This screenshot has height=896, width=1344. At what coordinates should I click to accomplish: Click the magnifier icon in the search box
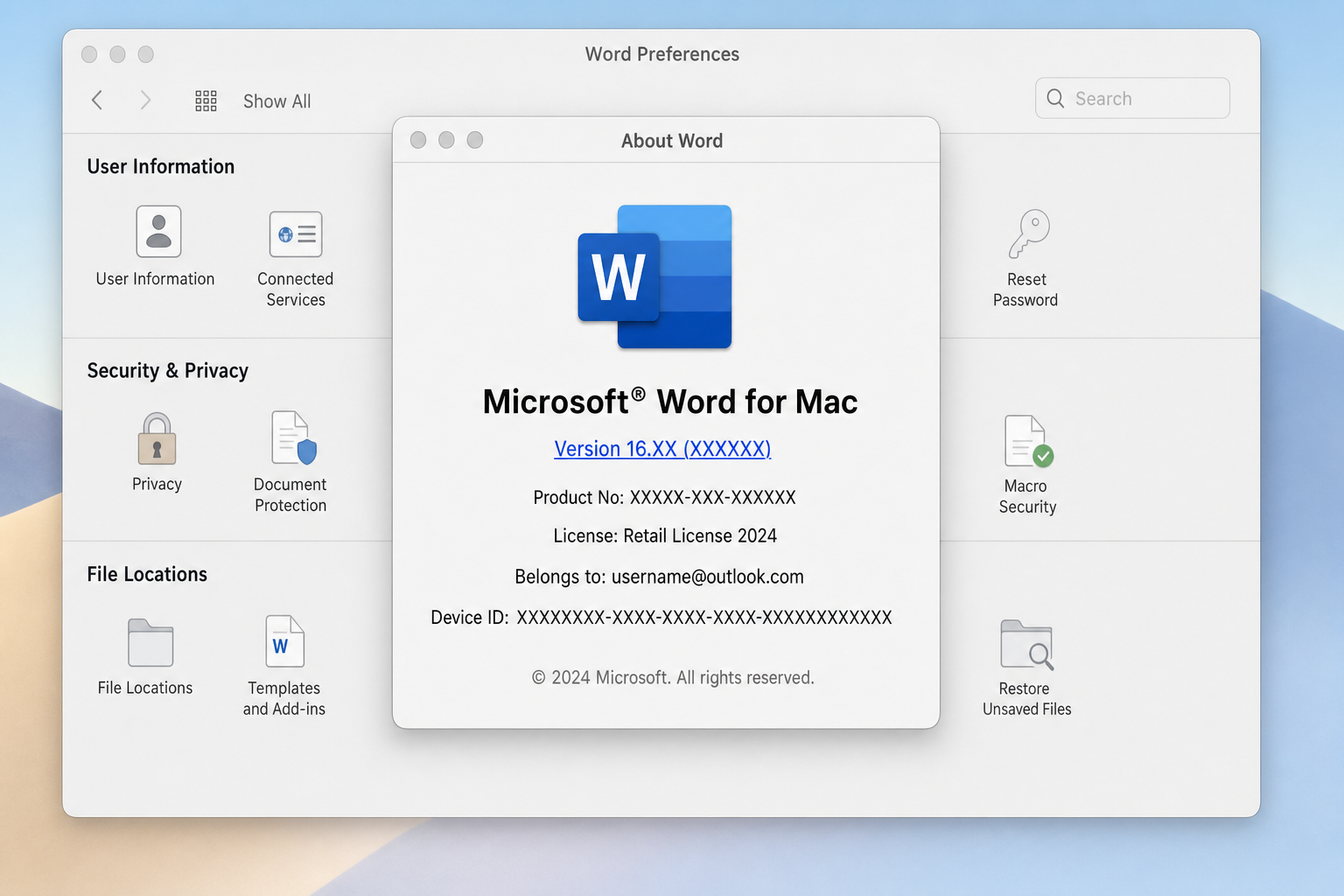pos(1055,99)
